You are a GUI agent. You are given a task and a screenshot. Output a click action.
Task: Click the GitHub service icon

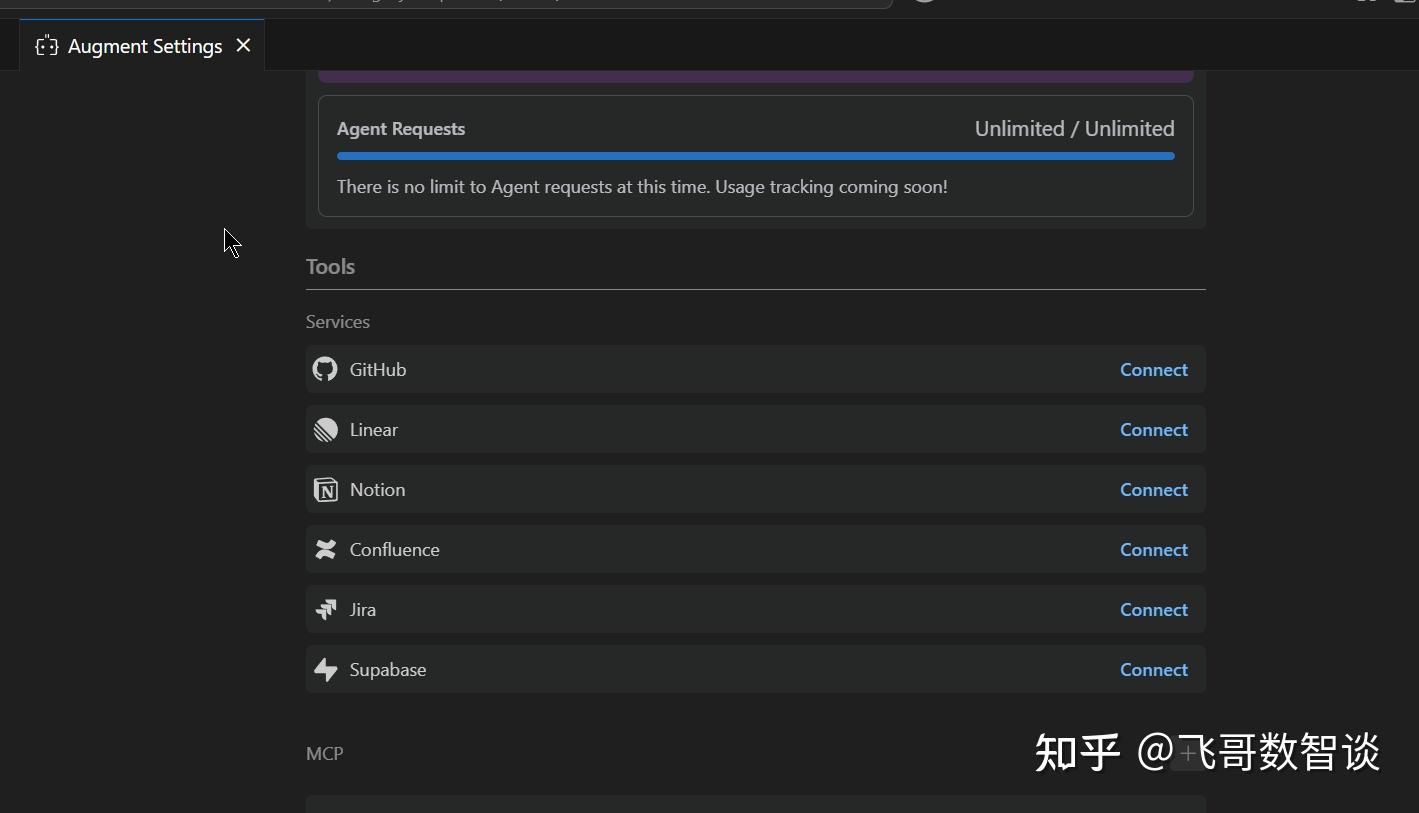pos(324,369)
